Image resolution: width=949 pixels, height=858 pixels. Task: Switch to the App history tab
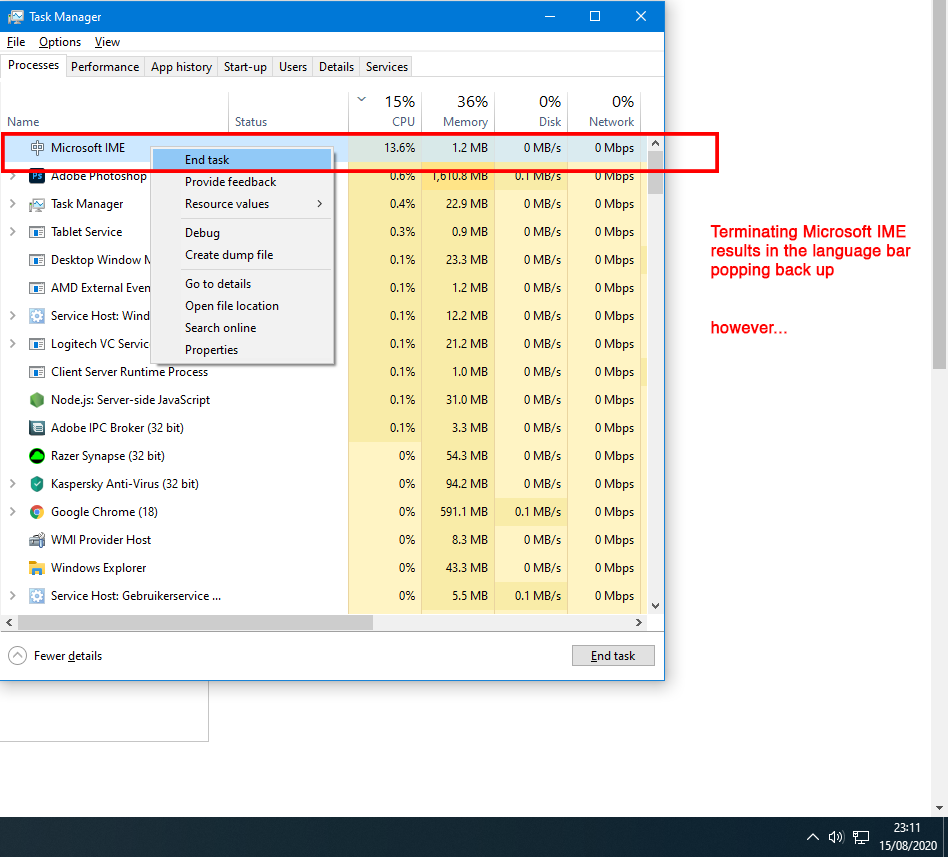tap(181, 67)
